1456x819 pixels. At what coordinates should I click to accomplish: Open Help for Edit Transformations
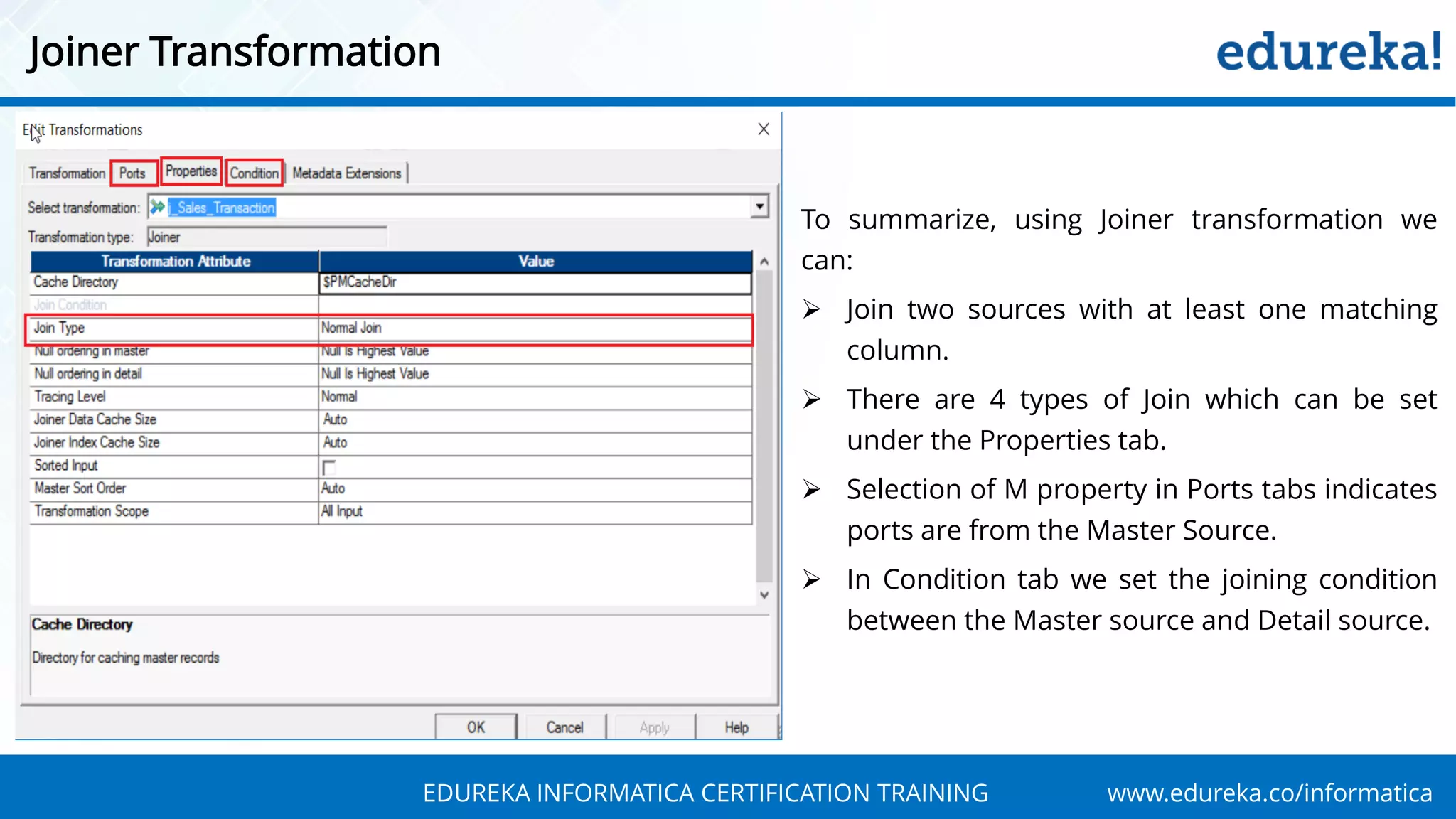tap(737, 727)
